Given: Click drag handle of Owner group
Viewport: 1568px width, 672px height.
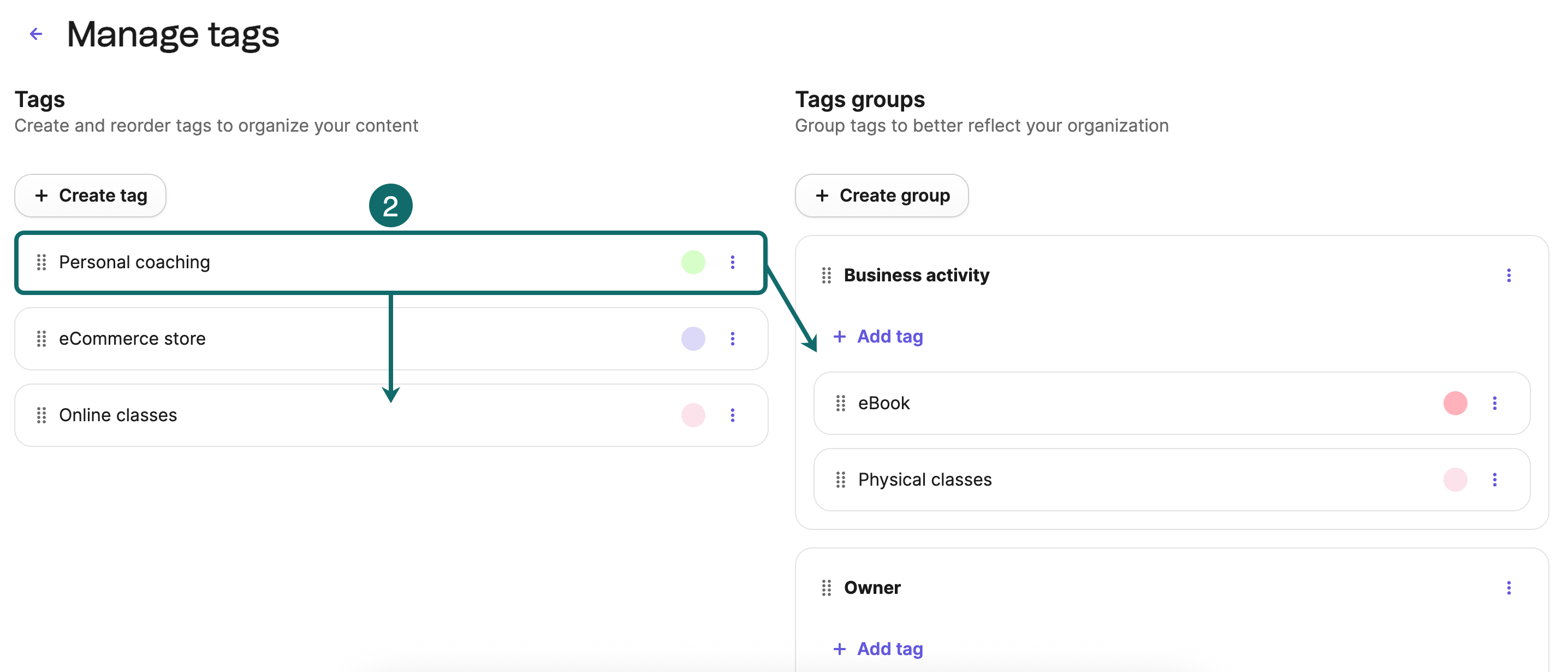Looking at the screenshot, I should (x=826, y=588).
